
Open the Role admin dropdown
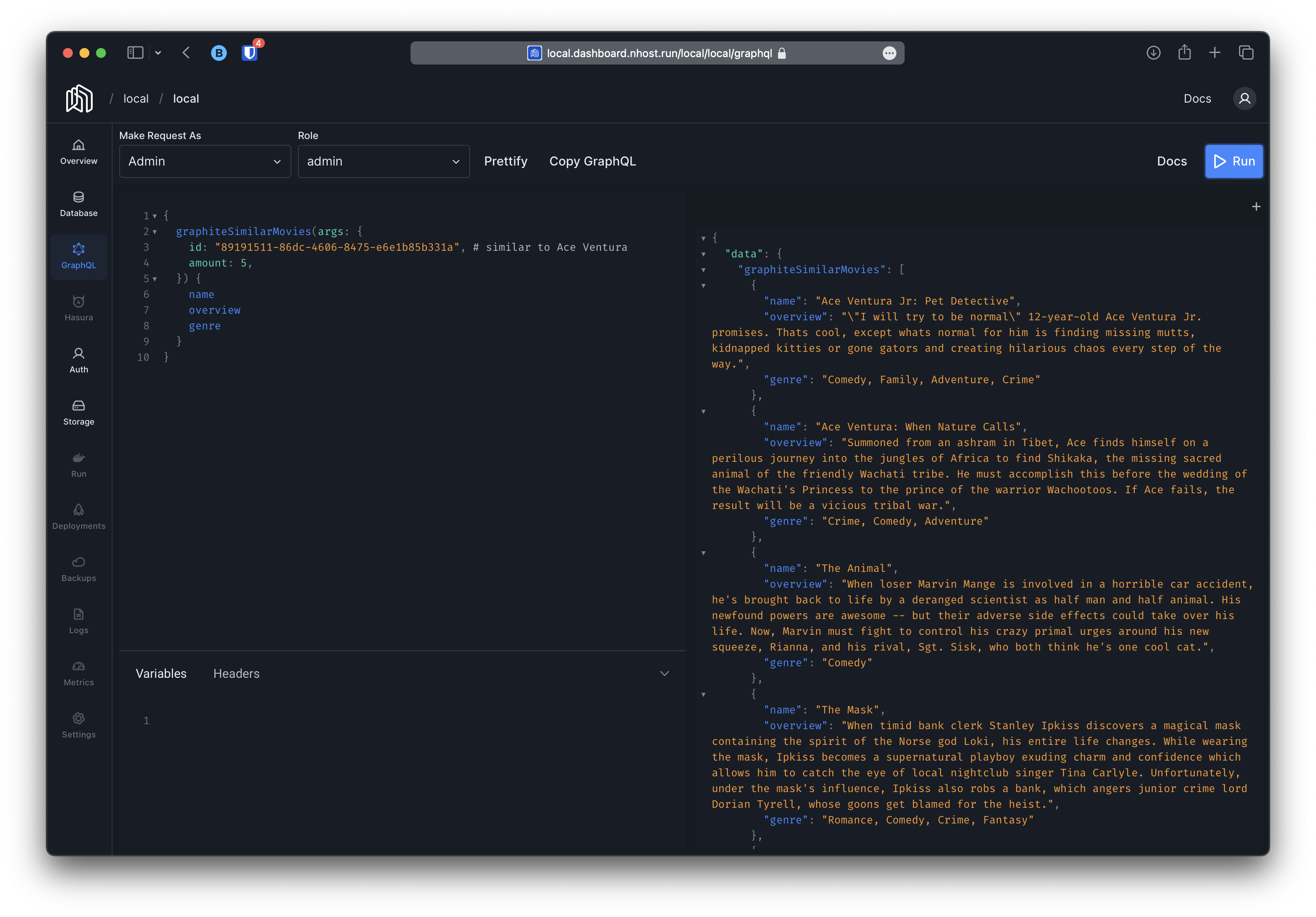click(x=383, y=162)
